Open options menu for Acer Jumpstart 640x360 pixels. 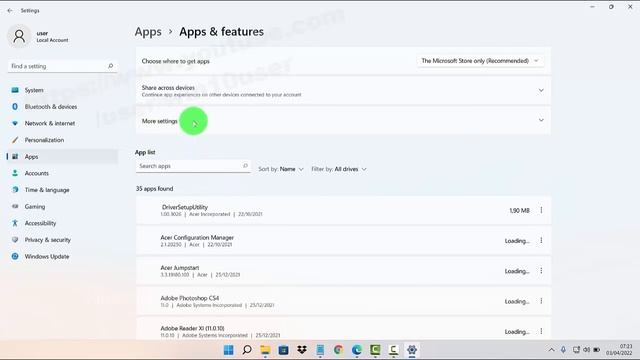(541, 271)
